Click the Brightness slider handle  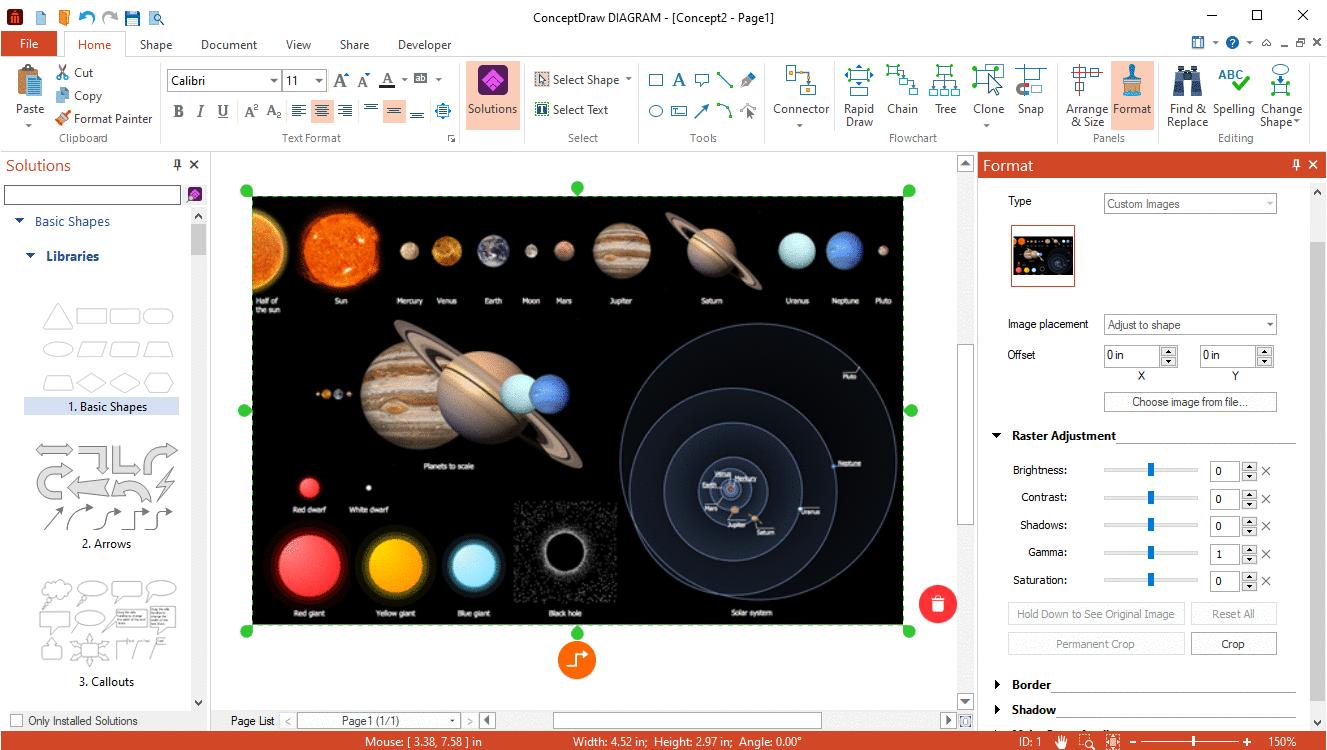1151,470
